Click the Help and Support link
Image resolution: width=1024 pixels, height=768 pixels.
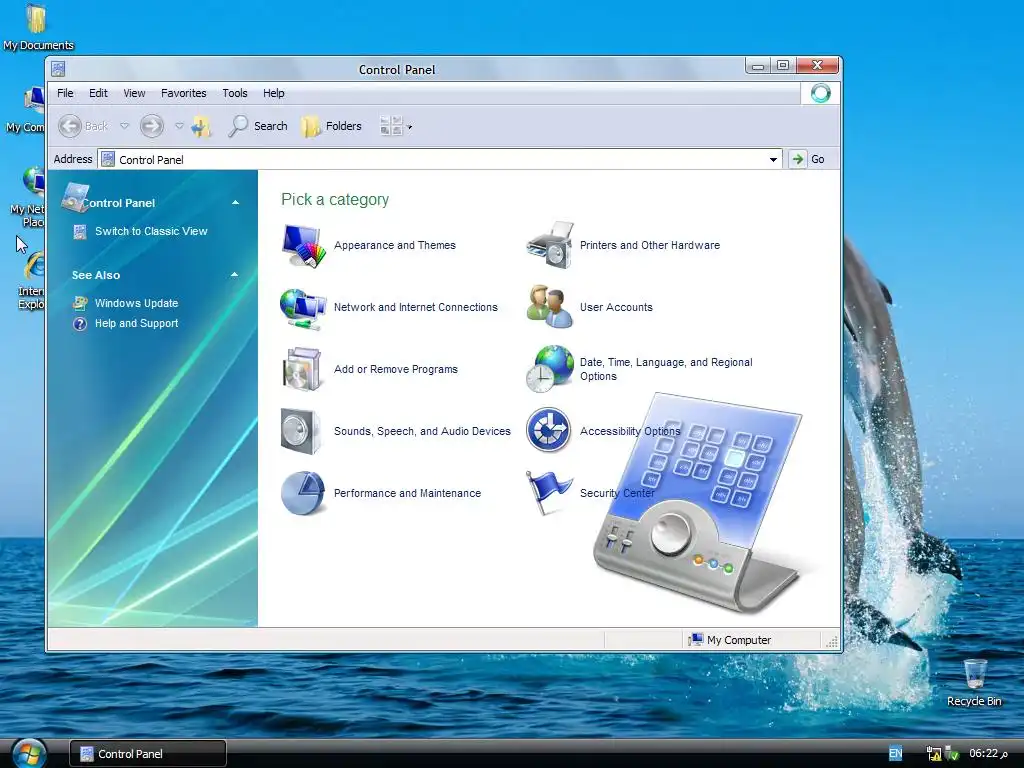136,323
